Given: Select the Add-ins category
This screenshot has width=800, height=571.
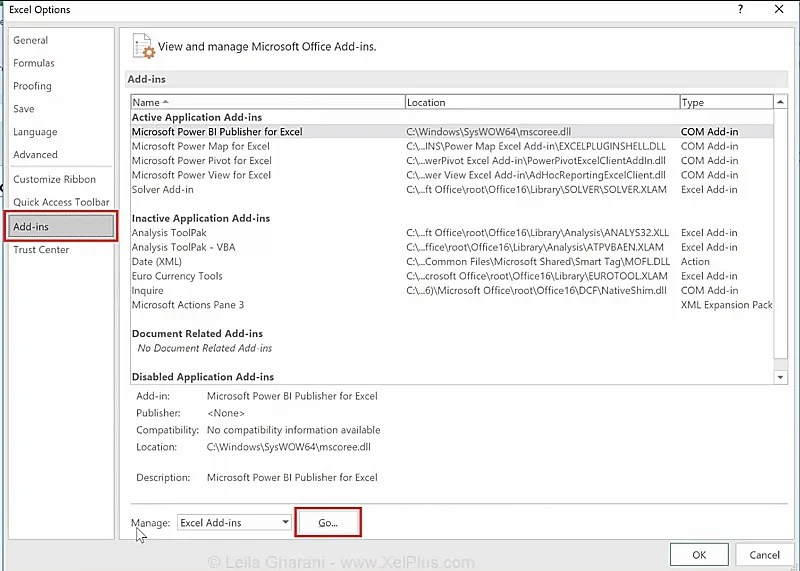Looking at the screenshot, I should point(61,227).
